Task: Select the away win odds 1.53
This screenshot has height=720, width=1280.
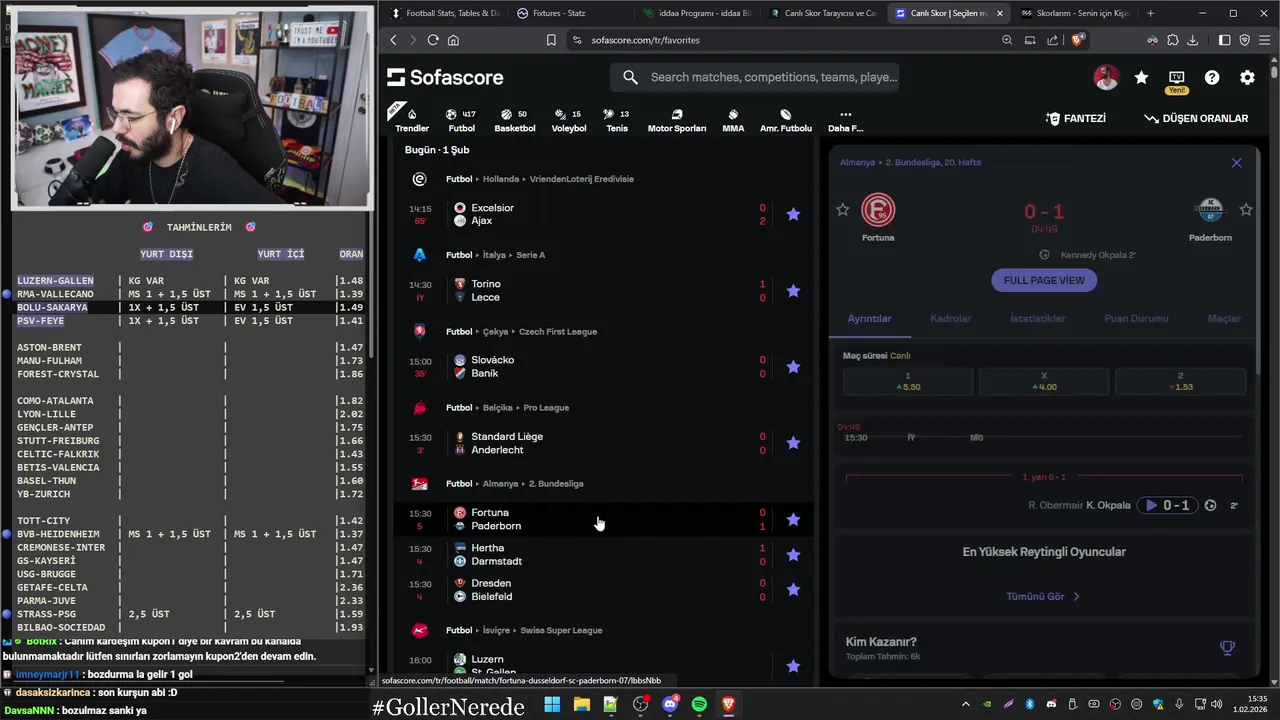Action: point(1180,381)
